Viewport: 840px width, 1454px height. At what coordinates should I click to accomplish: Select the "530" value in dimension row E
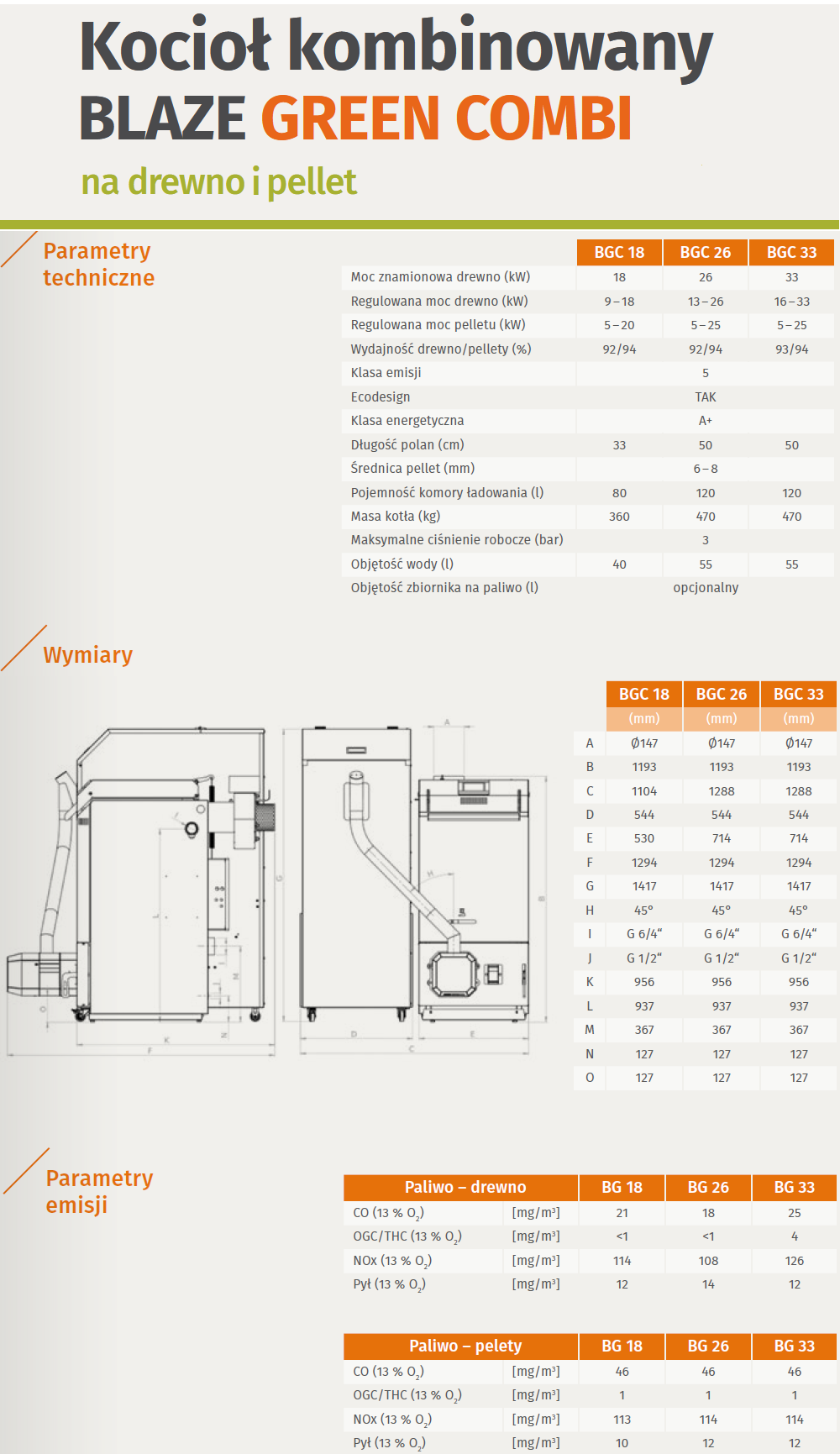coord(644,838)
